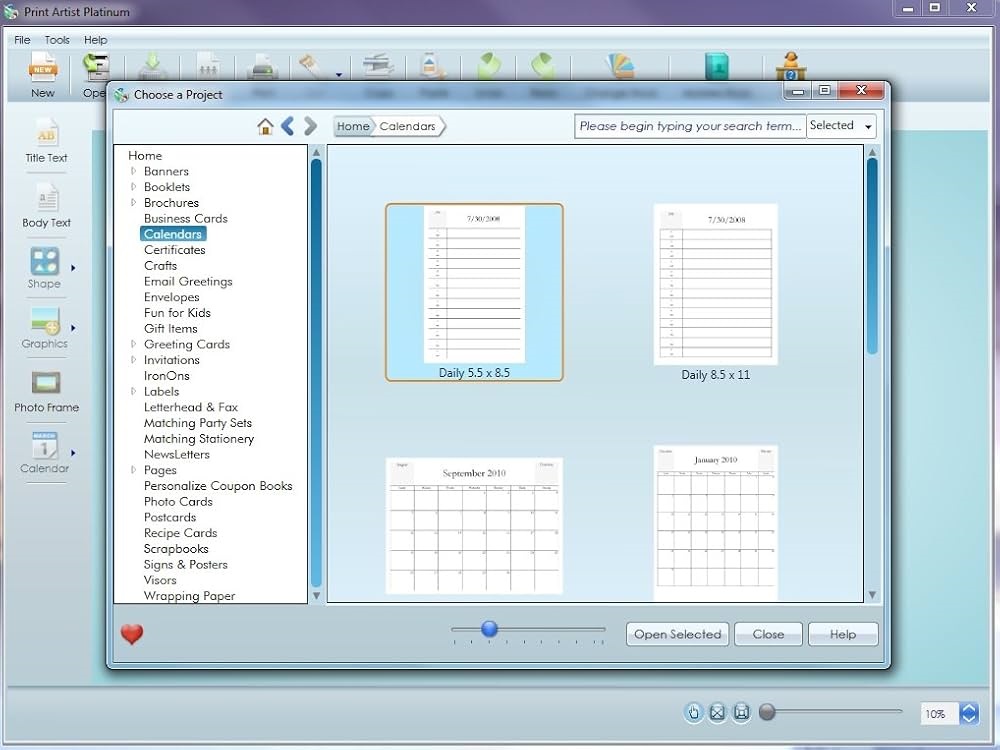Click the zoom slider knob at the bottom
The width and height of the screenshot is (1000, 750).
tap(767, 712)
